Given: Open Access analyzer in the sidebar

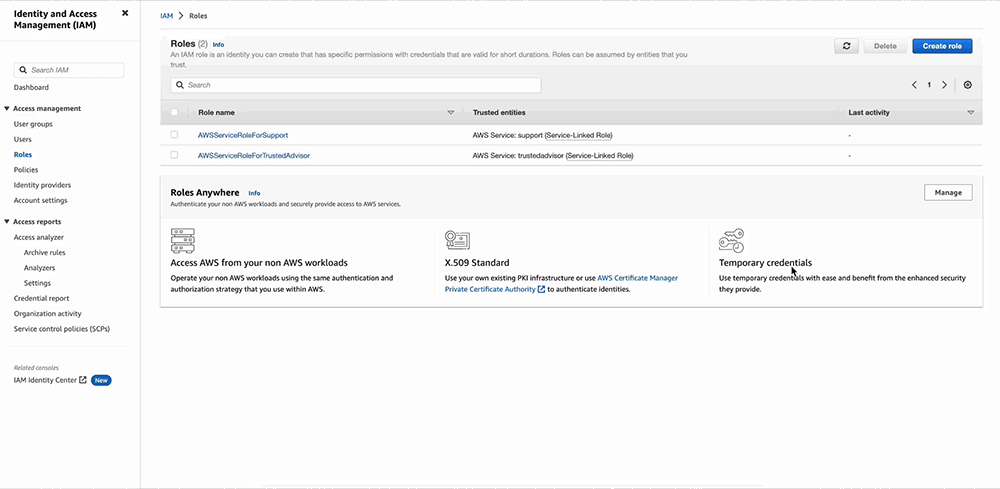Looking at the screenshot, I should pyautogui.click(x=39, y=237).
